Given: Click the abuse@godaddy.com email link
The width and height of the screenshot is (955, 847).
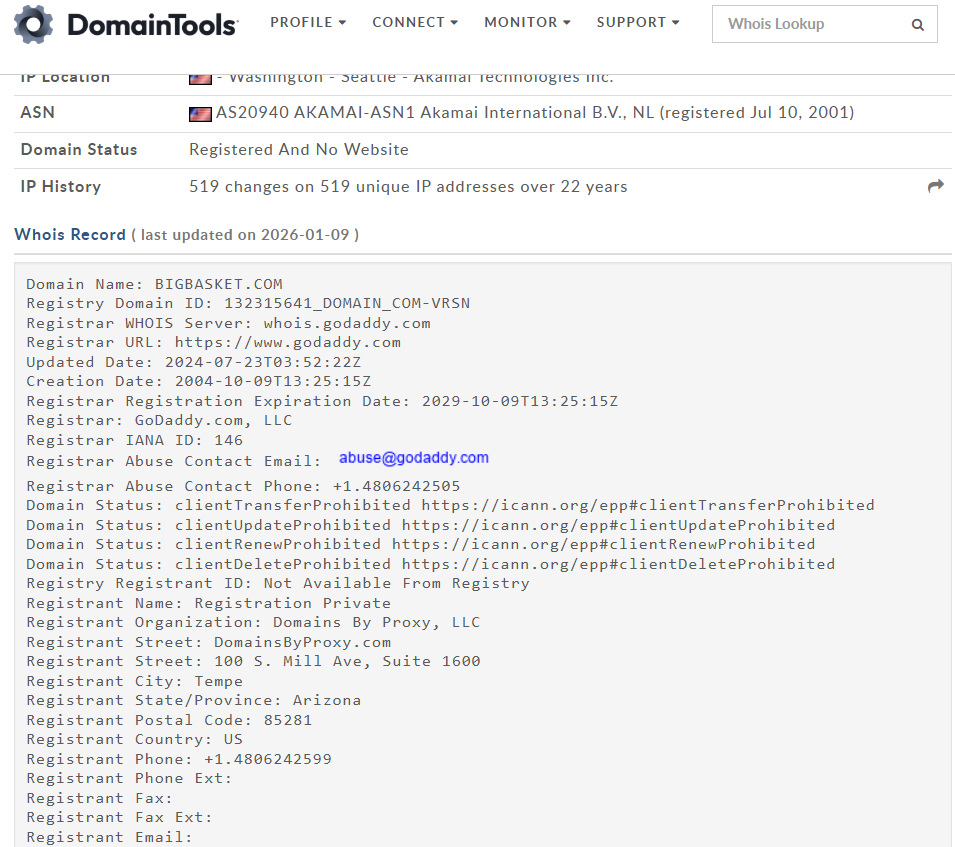Looking at the screenshot, I should [414, 458].
